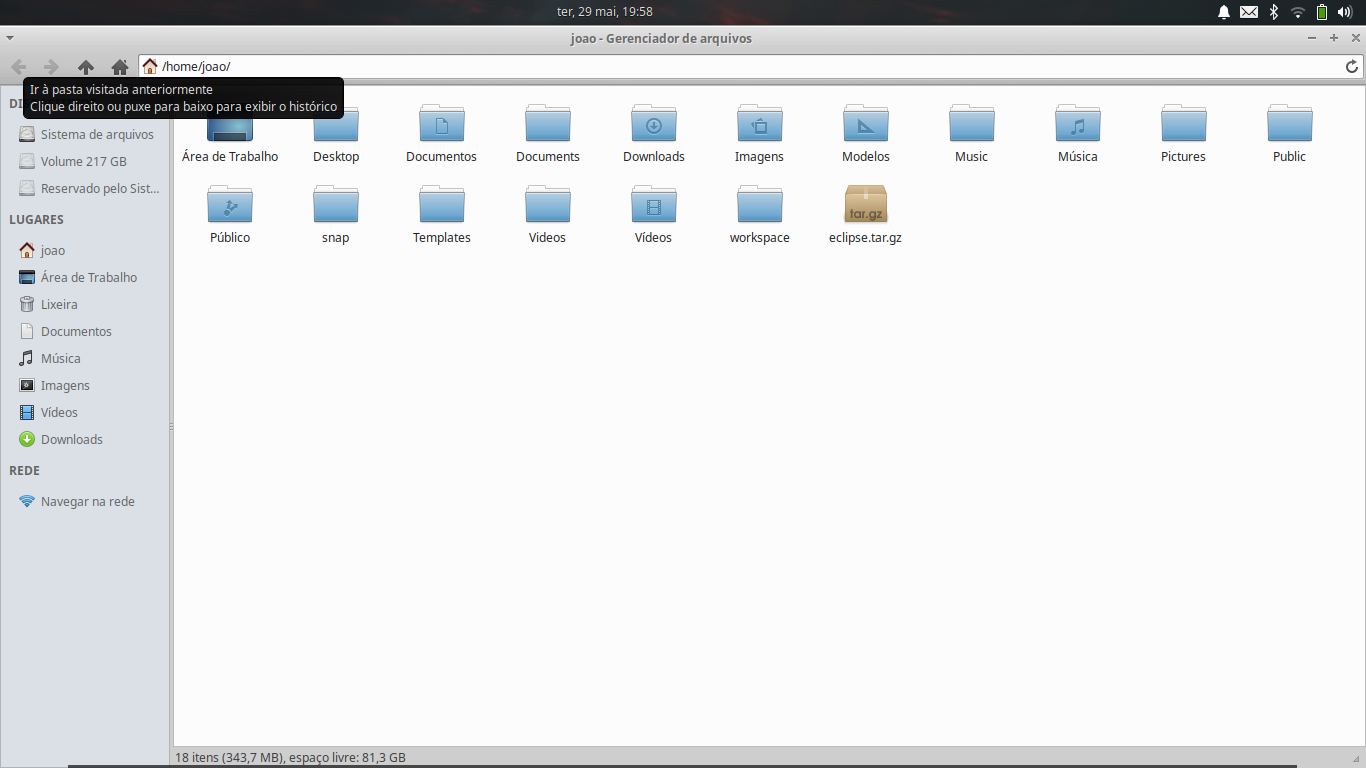Screen dimensions: 1366x768
Task: Select the Music folder
Action: [972, 135]
